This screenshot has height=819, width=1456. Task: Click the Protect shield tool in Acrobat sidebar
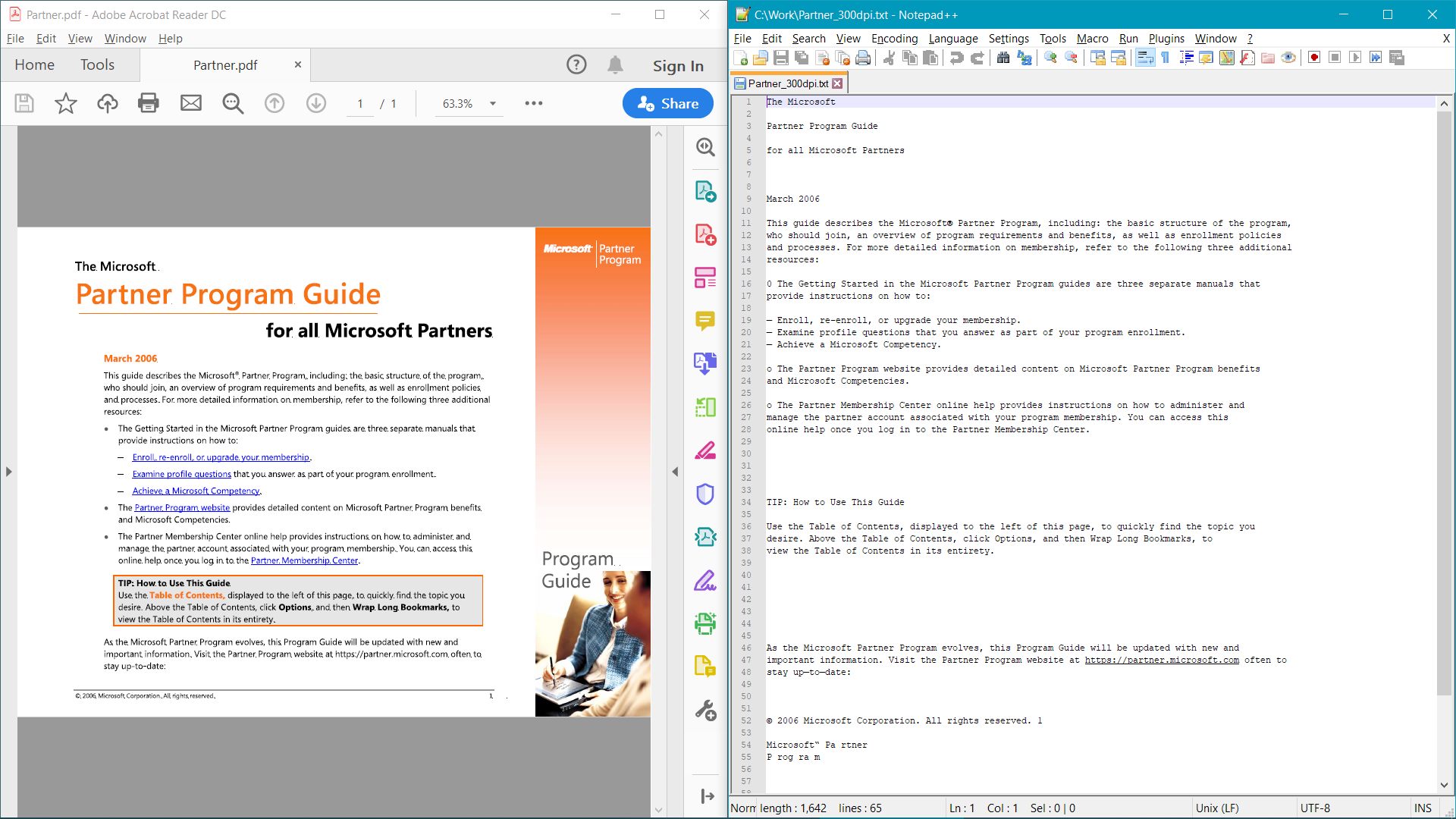click(705, 494)
